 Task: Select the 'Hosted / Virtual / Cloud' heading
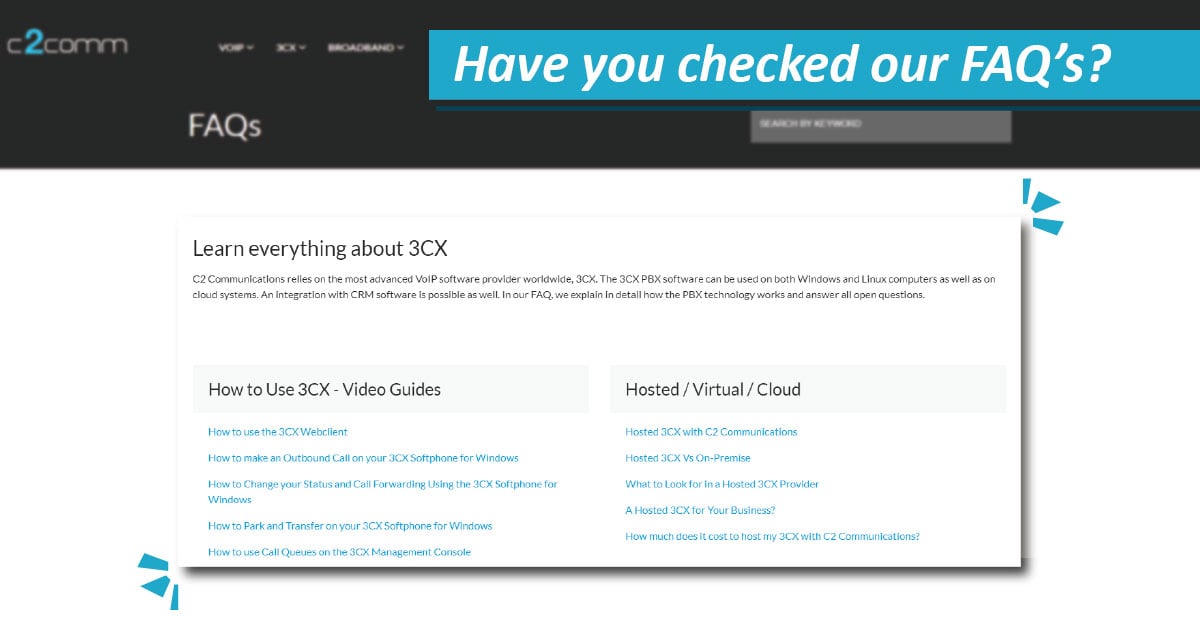coord(713,389)
